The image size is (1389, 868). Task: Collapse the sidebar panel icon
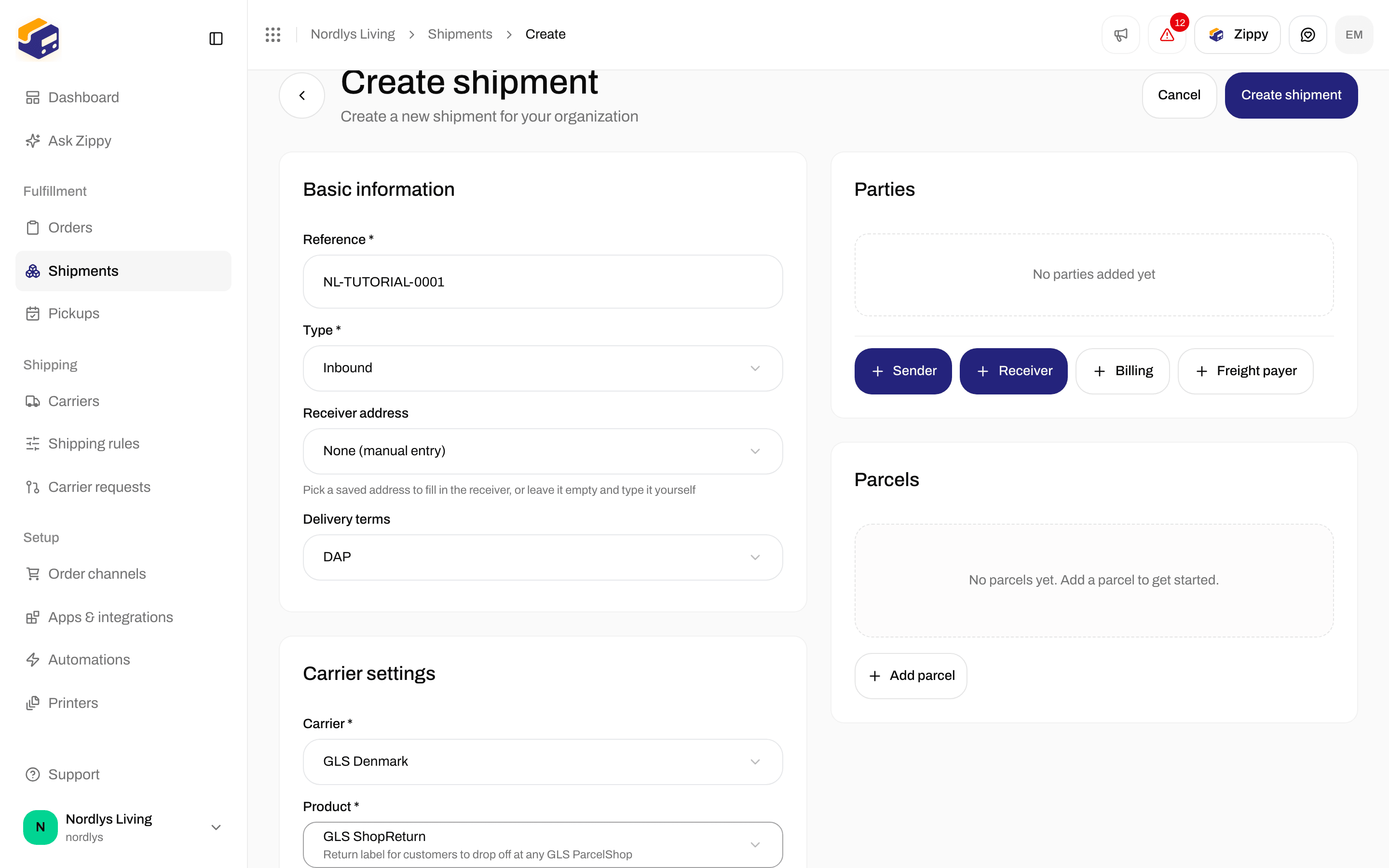pos(216,39)
